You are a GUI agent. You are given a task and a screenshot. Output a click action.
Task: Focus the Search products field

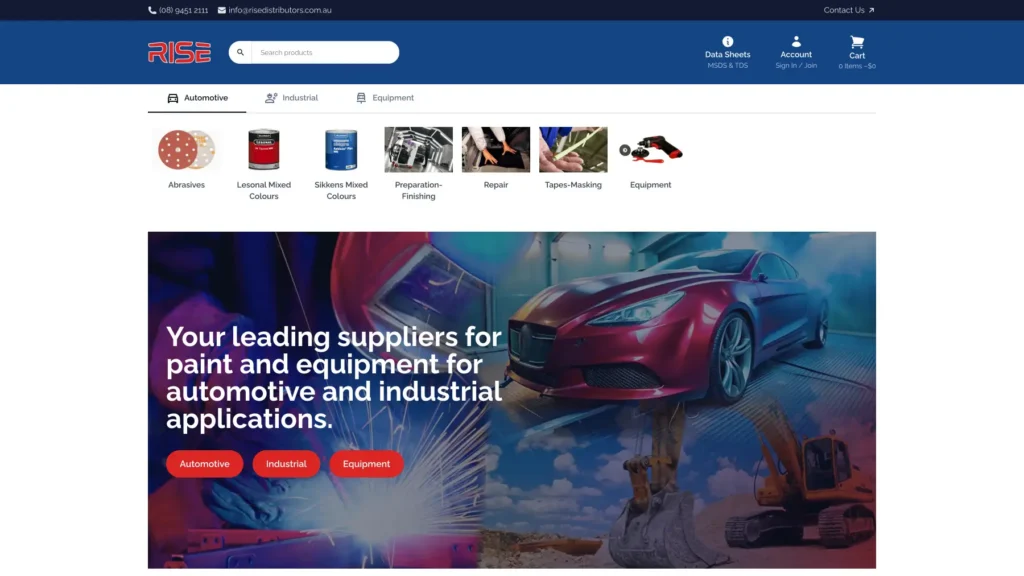click(x=325, y=52)
